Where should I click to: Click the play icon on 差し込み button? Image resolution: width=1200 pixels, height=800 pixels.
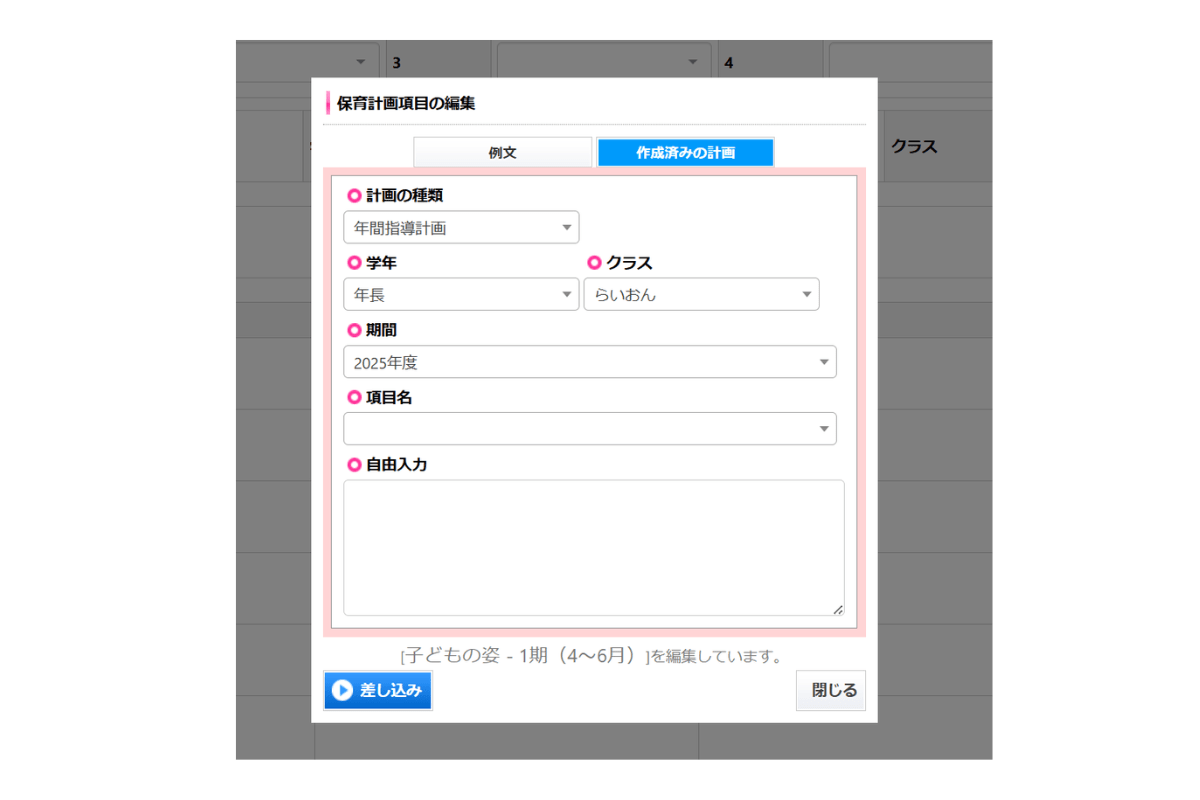pos(341,690)
